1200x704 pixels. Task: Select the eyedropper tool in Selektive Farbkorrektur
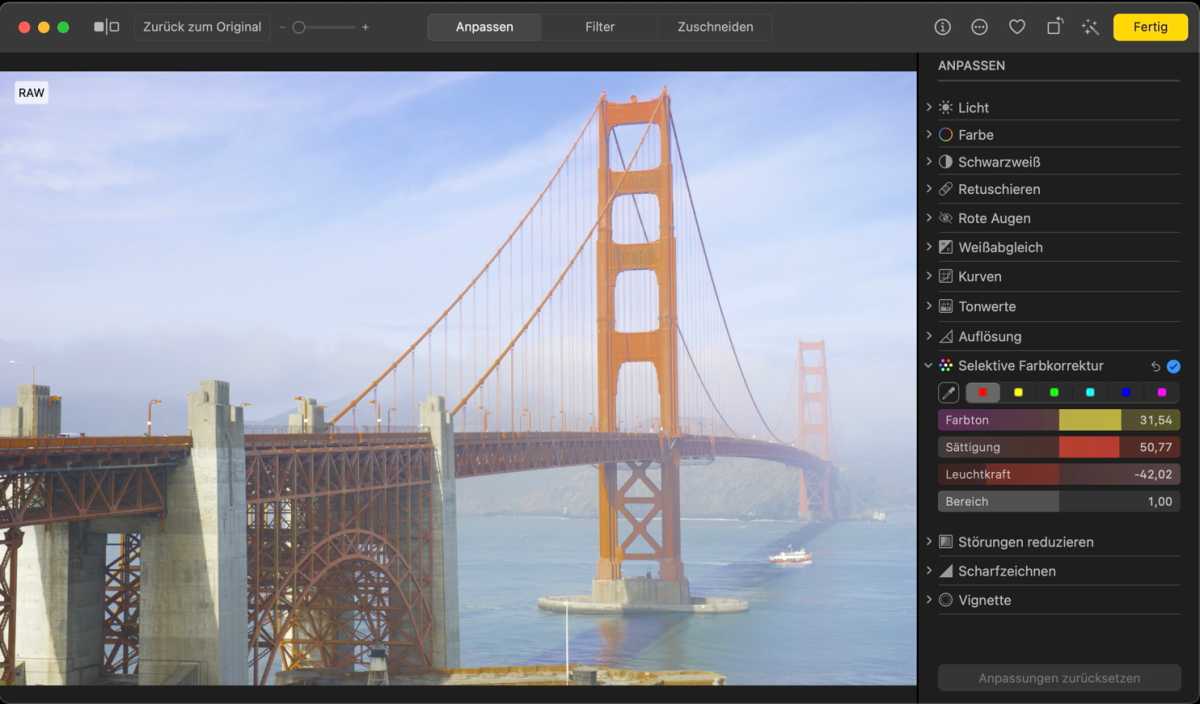pyautogui.click(x=948, y=393)
